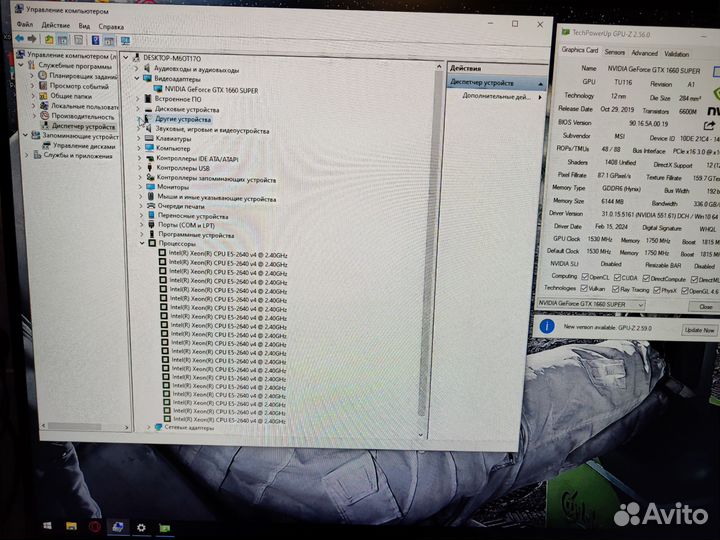Switch to Validation tab in GPU-Z
This screenshot has width=720, height=540.
[x=676, y=54]
